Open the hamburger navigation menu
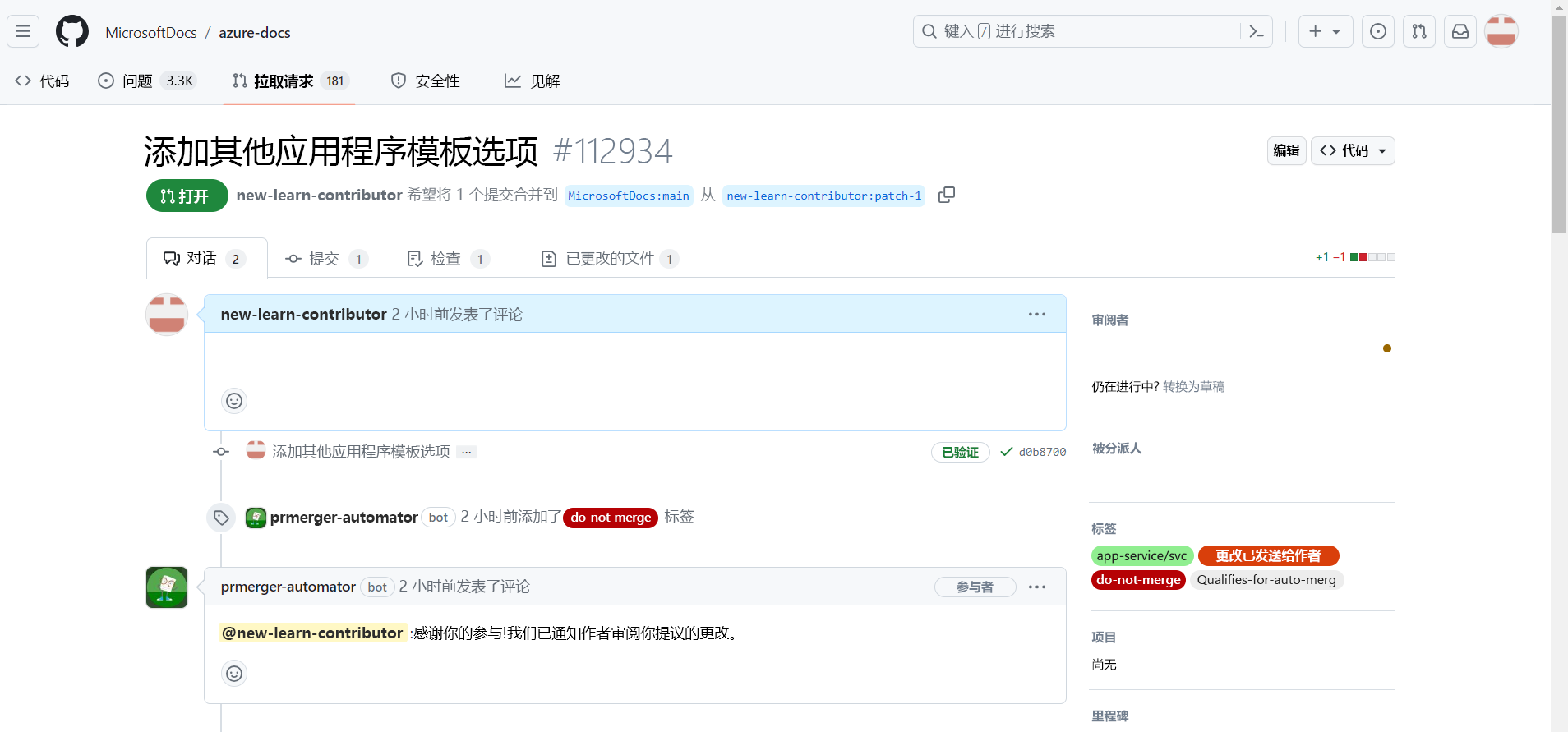 (x=23, y=31)
